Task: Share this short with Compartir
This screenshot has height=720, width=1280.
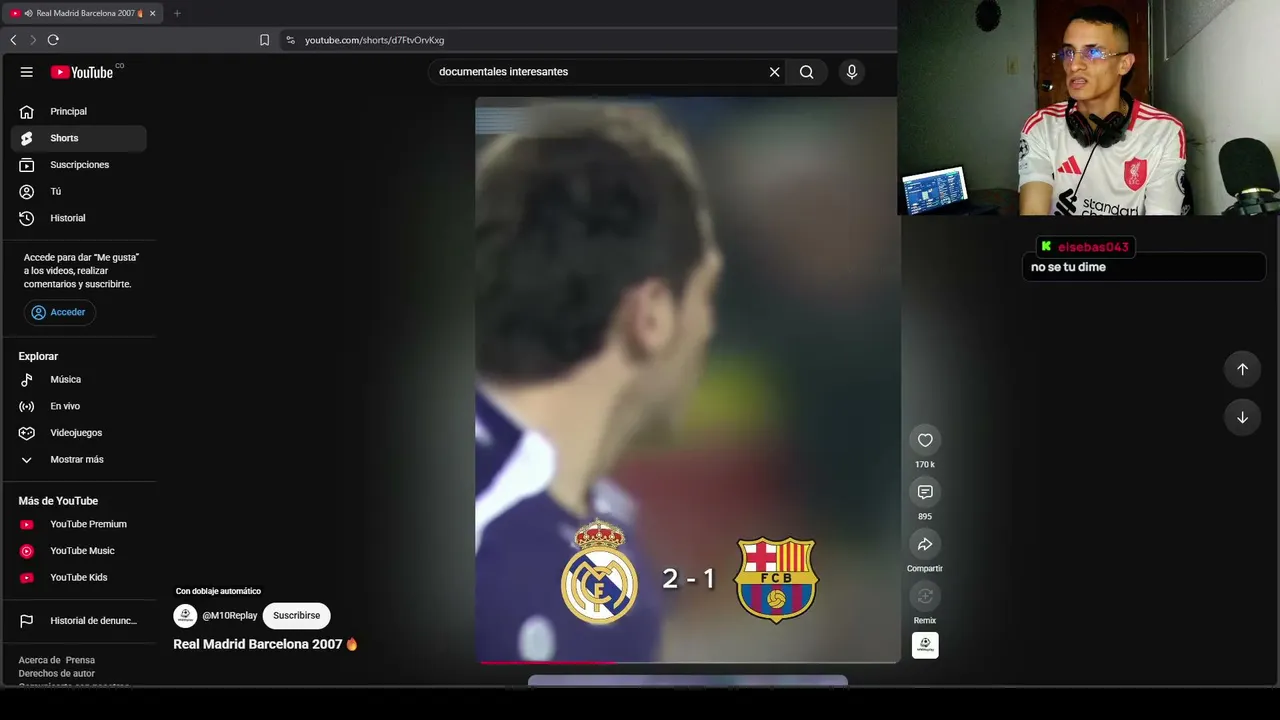Action: click(925, 544)
